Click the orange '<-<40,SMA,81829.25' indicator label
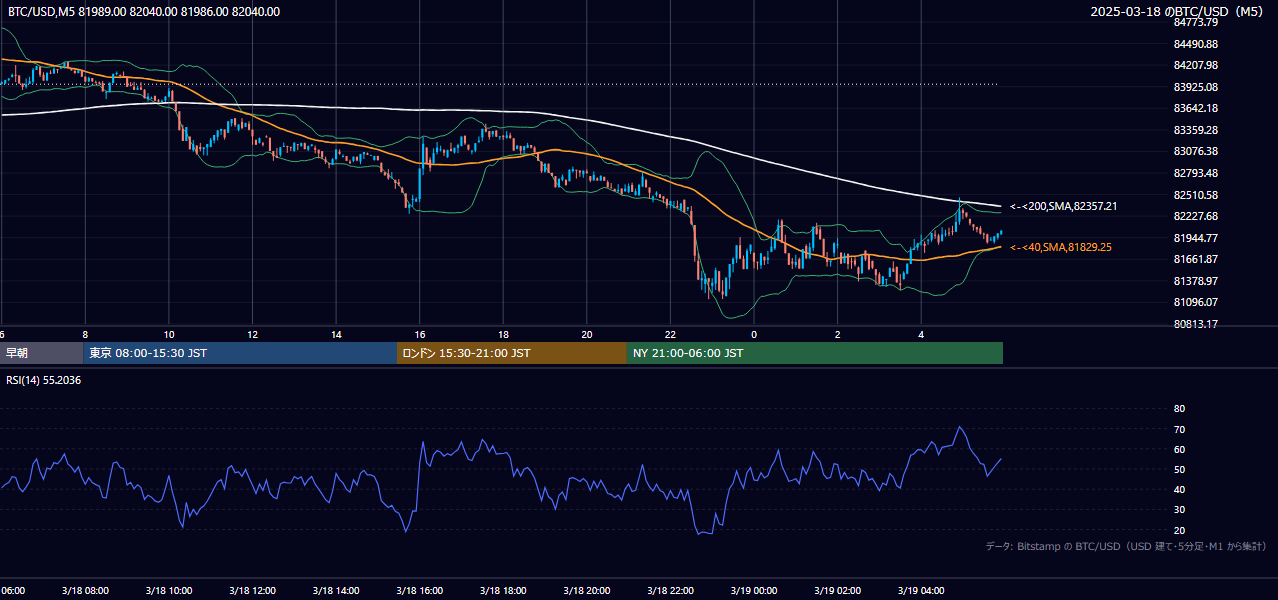The width and height of the screenshot is (1278, 600). (x=1061, y=247)
